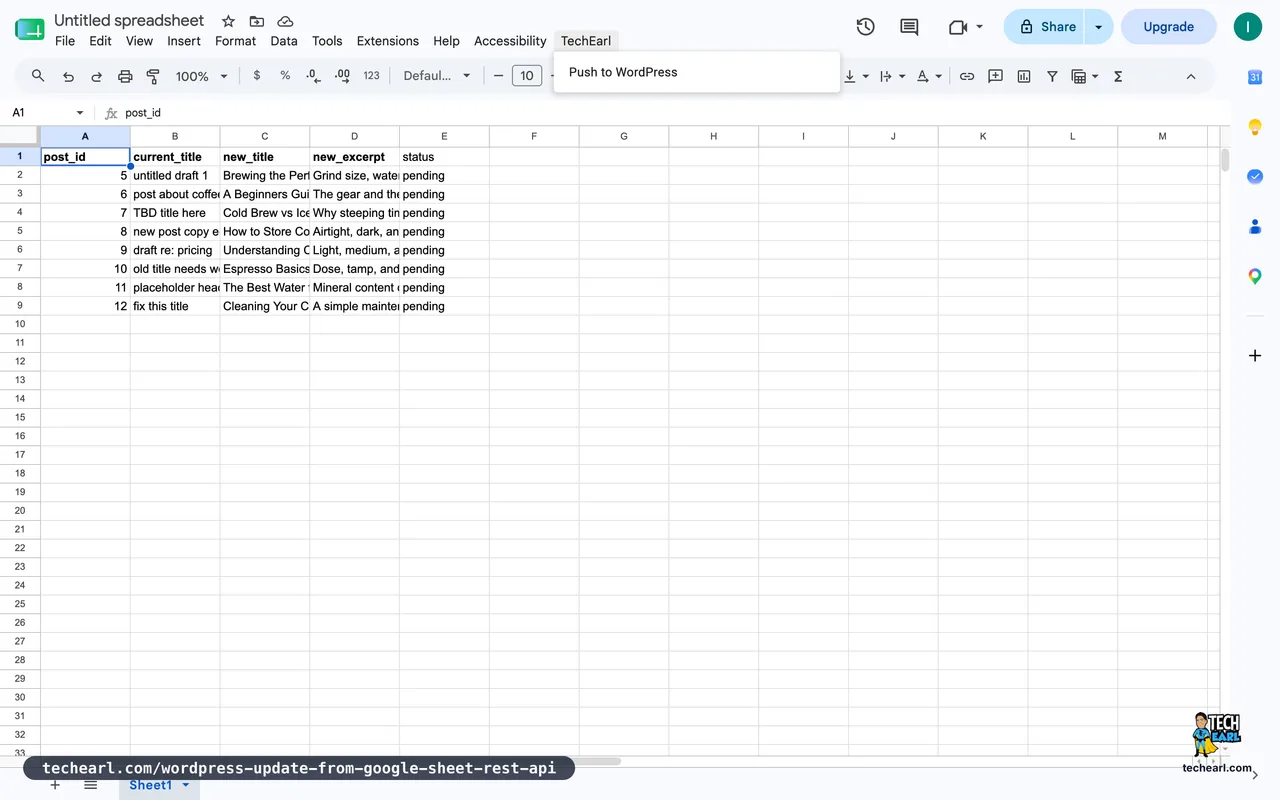Select the cell "untitled draft 1"

[x=175, y=176]
